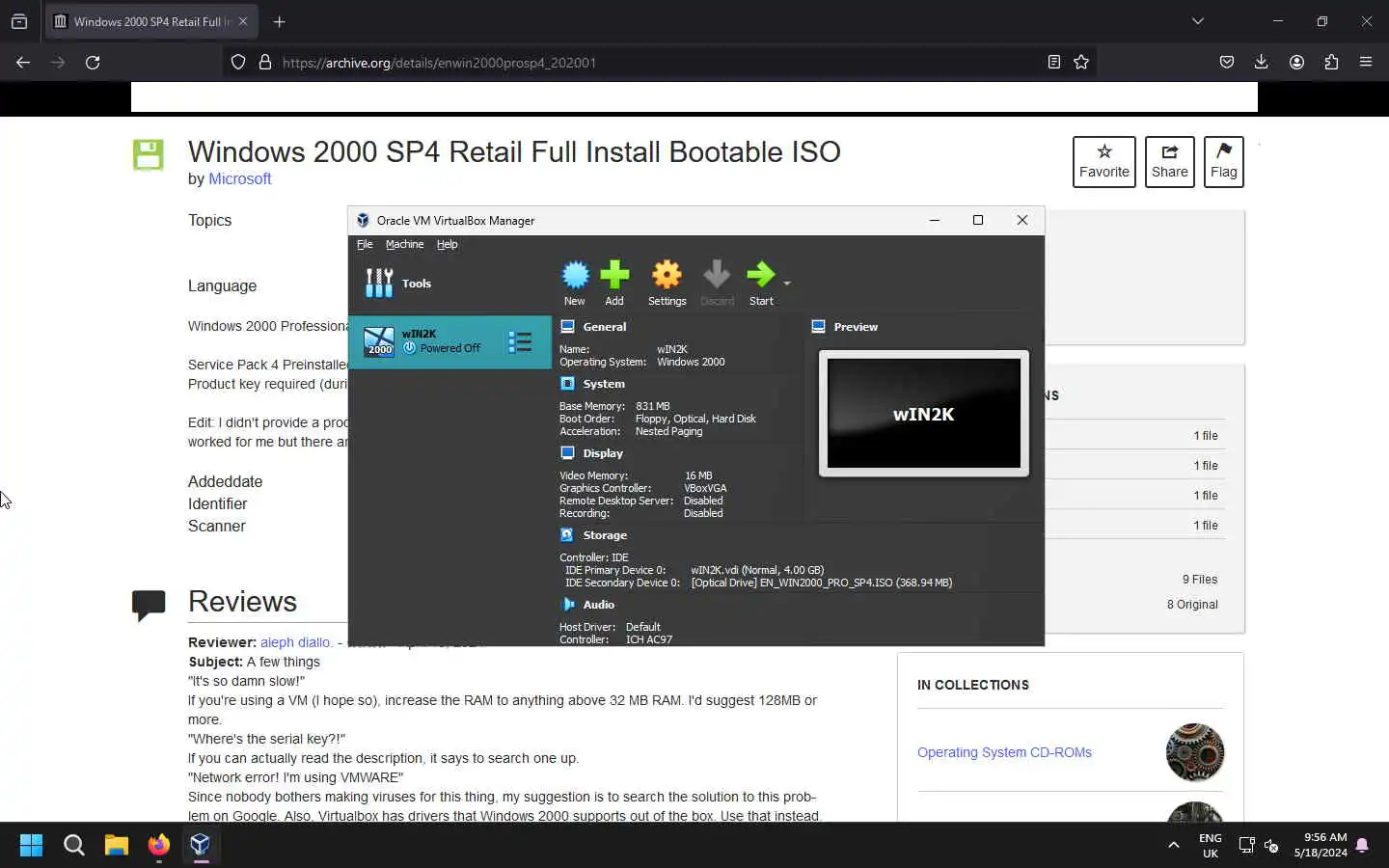Open the Machine menu in VirtualBox
Screen dimensions: 1389x868
[x=404, y=244]
